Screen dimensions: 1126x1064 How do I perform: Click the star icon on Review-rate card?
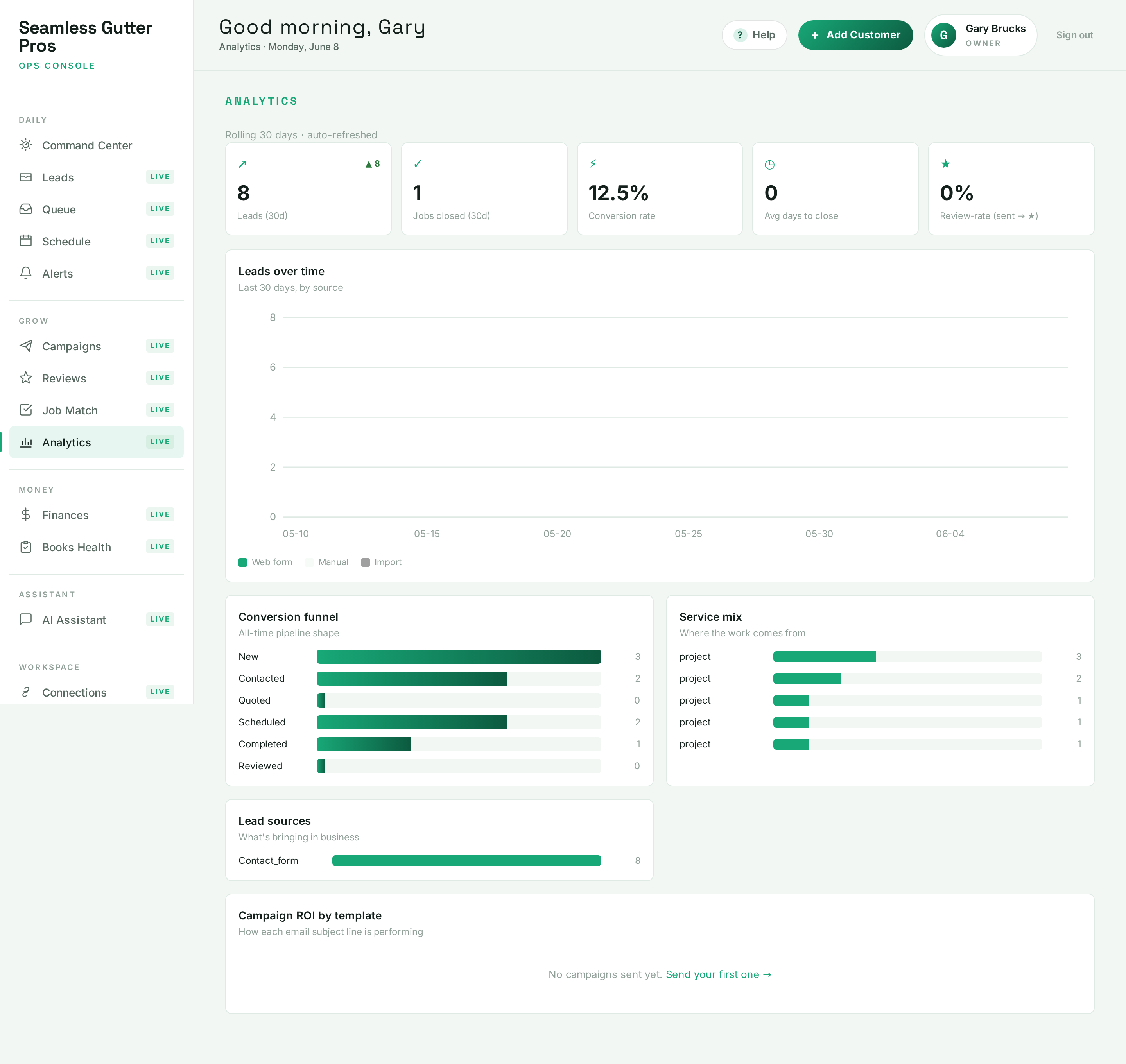coord(946,164)
